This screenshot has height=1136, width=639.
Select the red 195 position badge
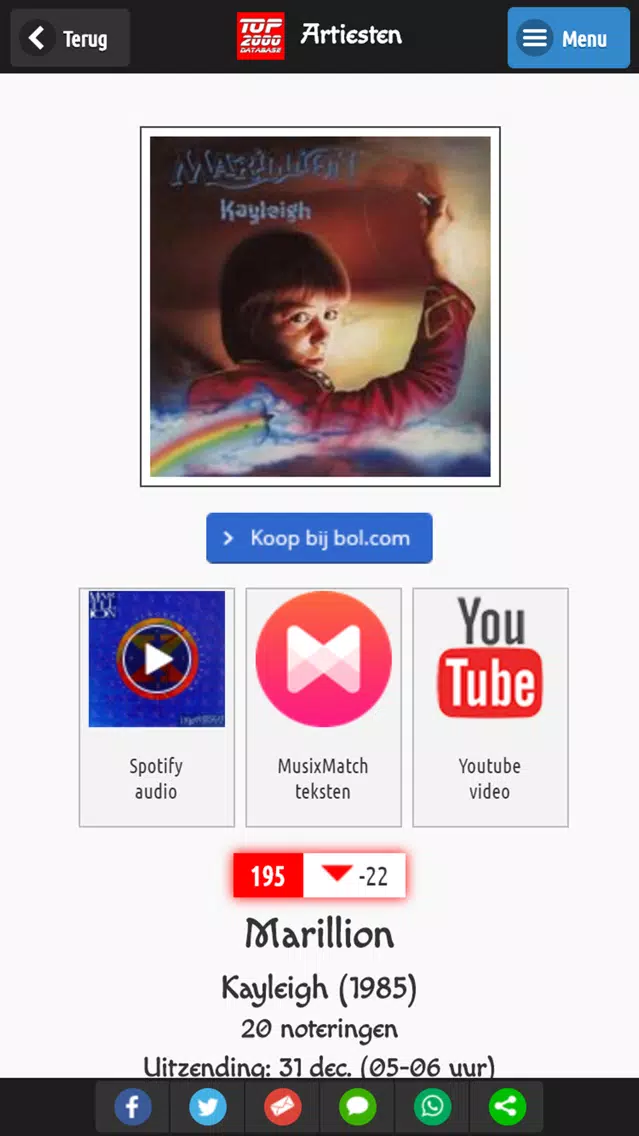coord(268,876)
